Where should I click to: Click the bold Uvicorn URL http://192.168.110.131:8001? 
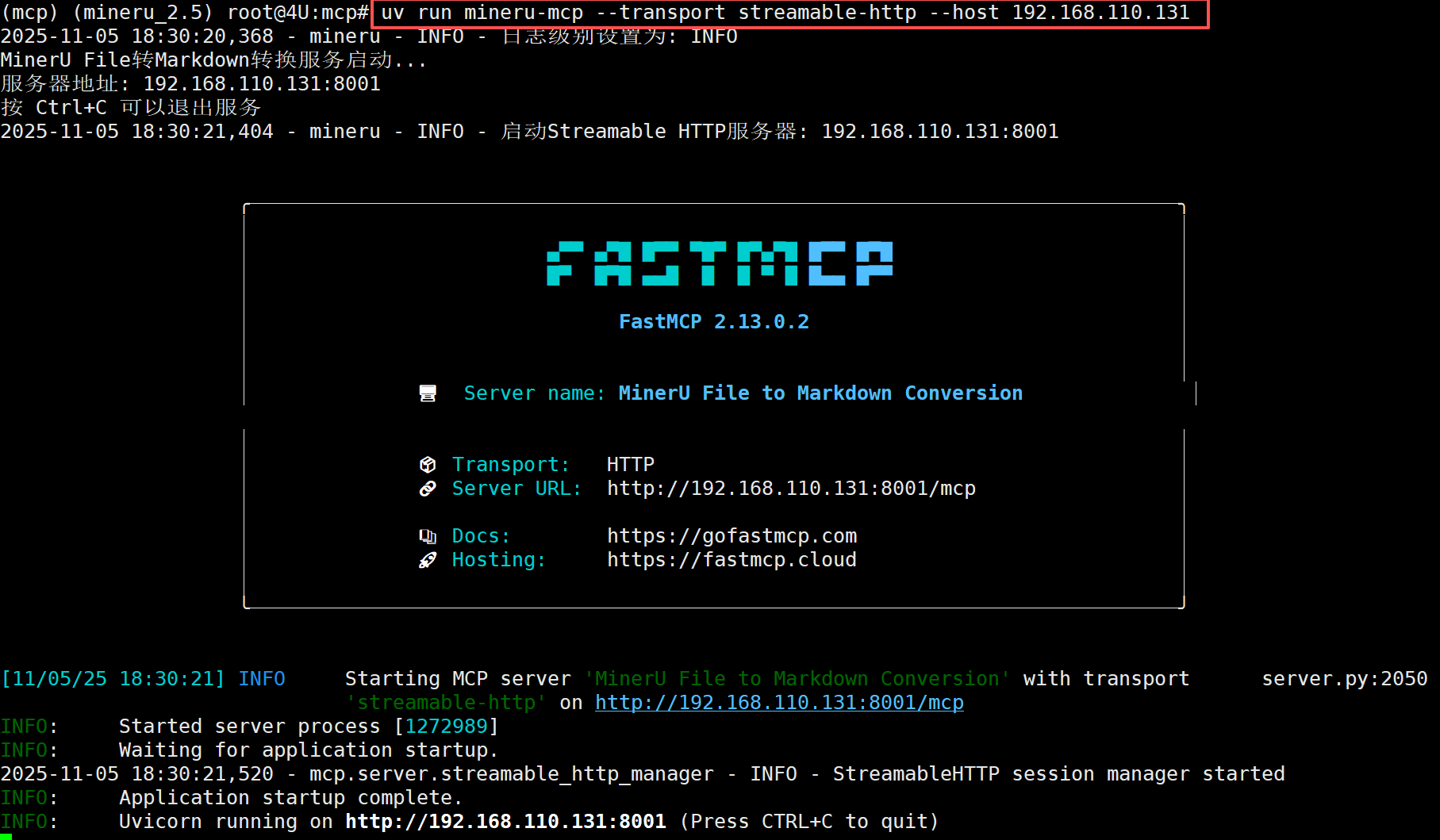[x=505, y=822]
